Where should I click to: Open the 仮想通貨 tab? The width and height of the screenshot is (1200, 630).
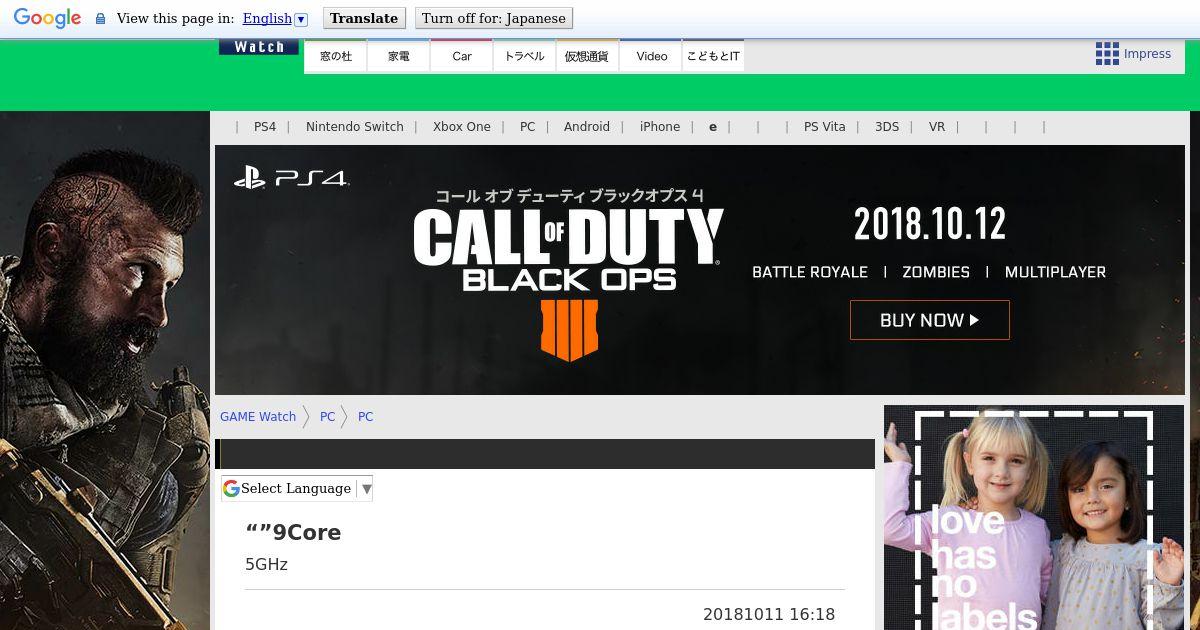pyautogui.click(x=587, y=56)
